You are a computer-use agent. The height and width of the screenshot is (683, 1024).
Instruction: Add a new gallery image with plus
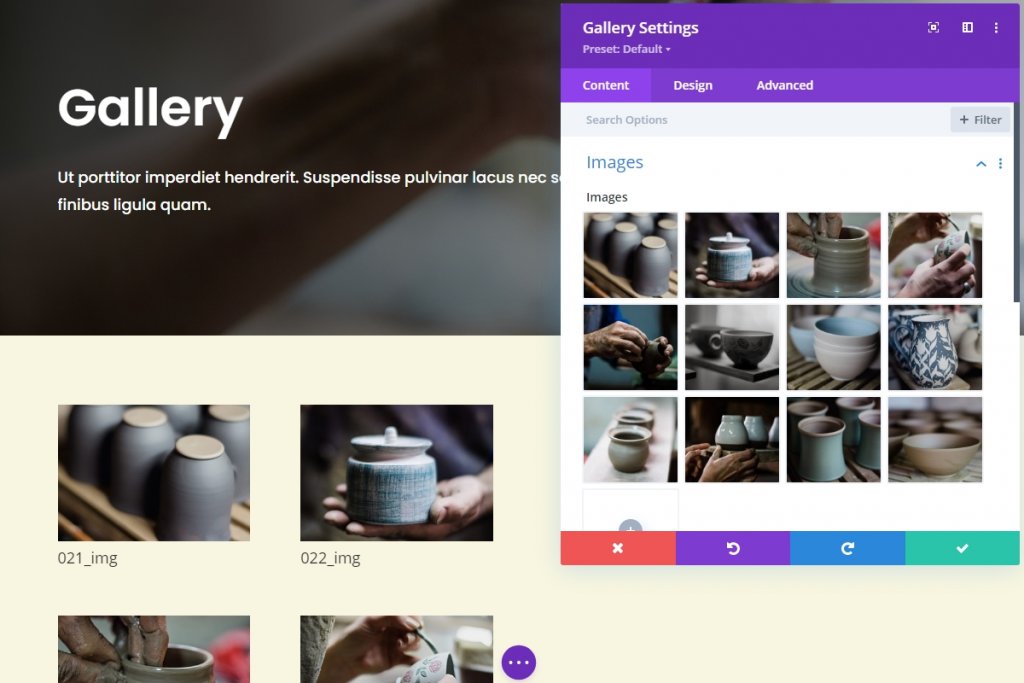630,526
